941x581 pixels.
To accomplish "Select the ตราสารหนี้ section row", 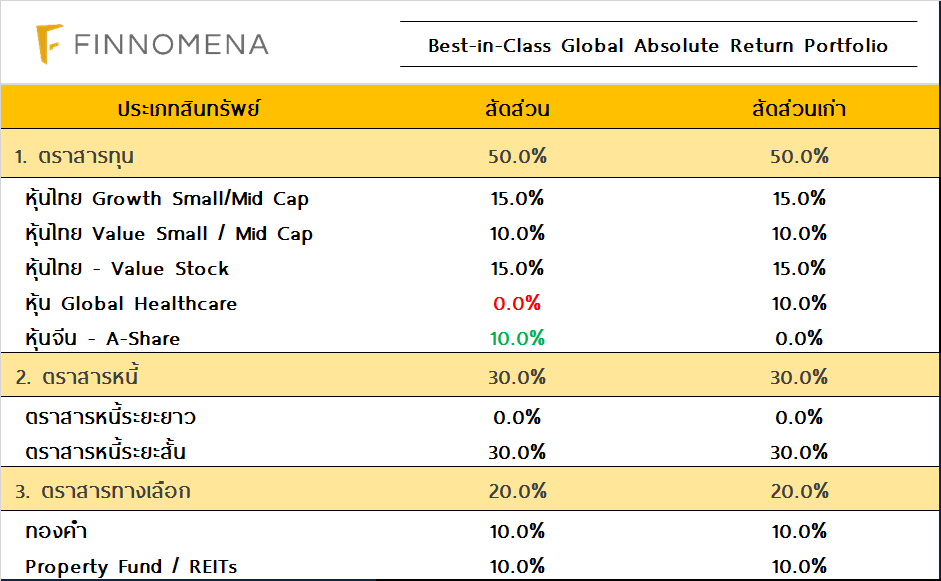I will pyautogui.click(x=76, y=377).
